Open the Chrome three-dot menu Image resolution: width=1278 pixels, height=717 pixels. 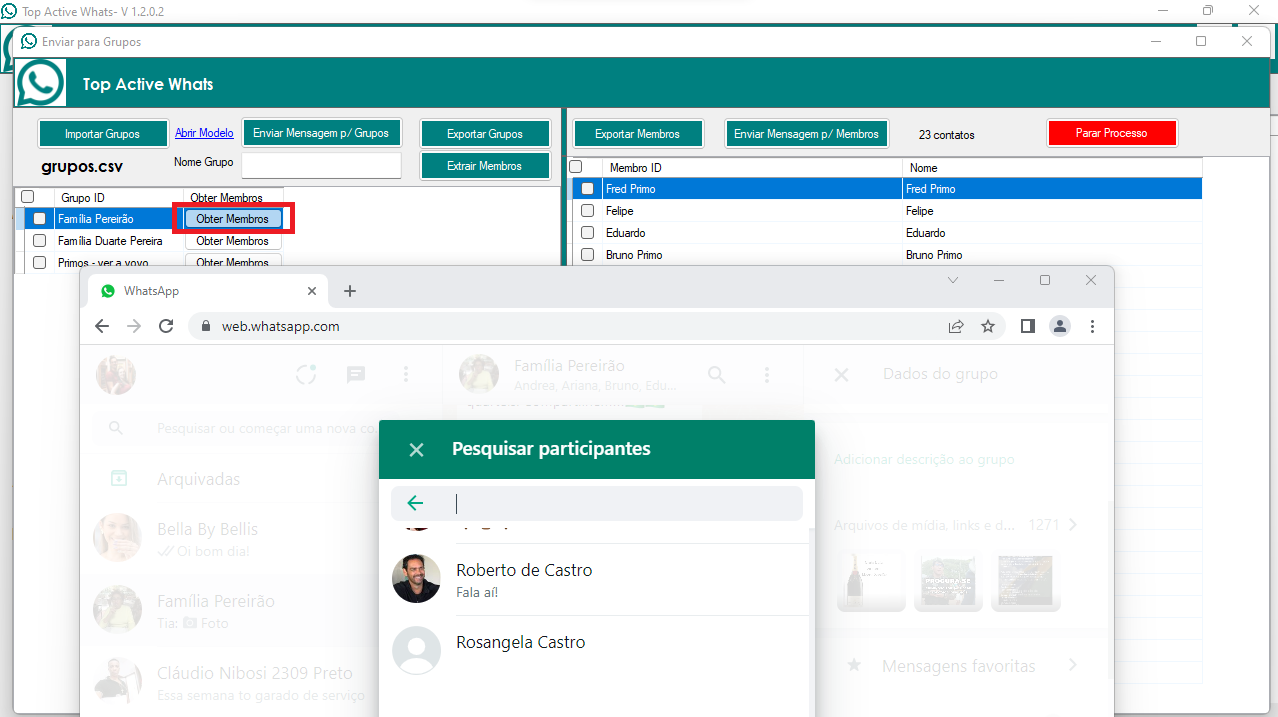point(1092,326)
